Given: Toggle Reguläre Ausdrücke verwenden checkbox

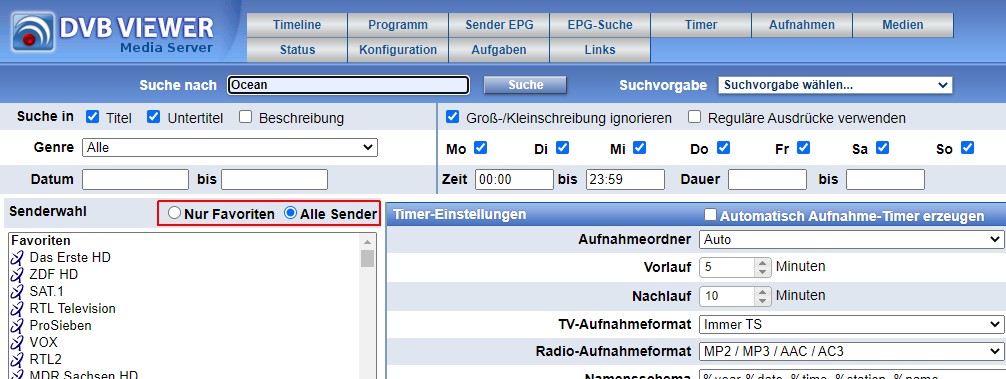Looking at the screenshot, I should coord(694,117).
